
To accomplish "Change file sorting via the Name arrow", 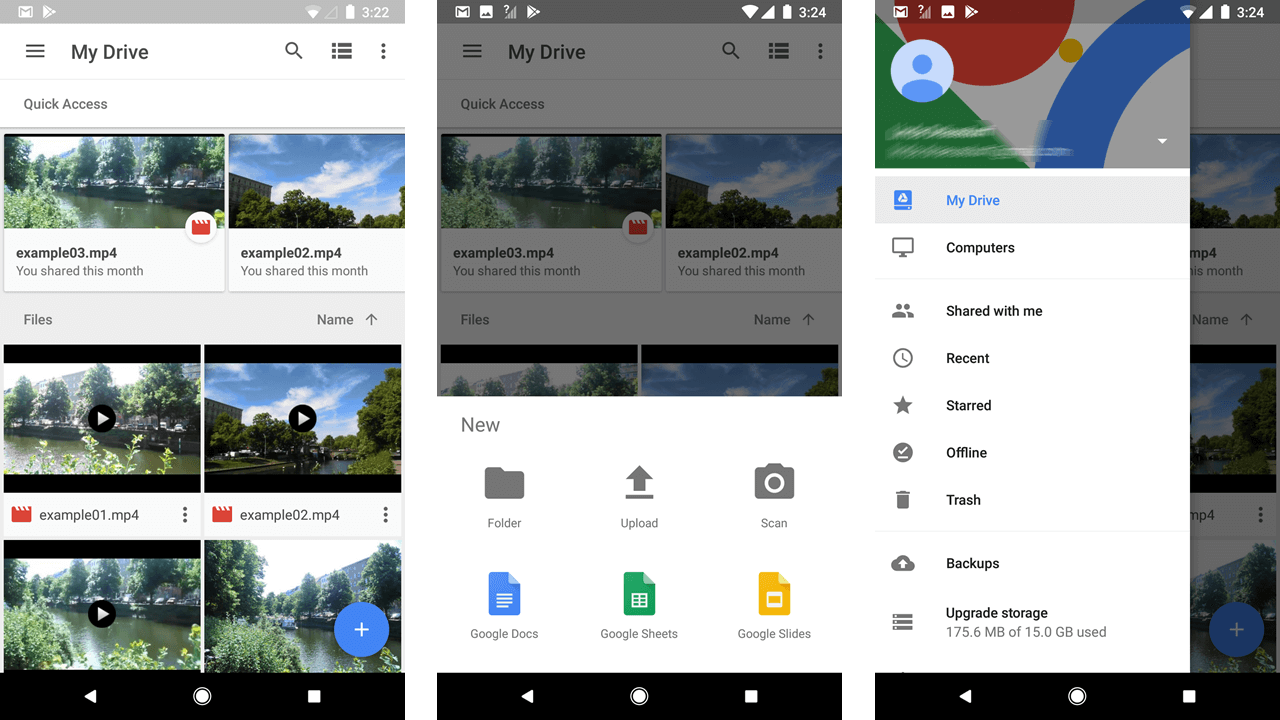I will [x=347, y=319].
